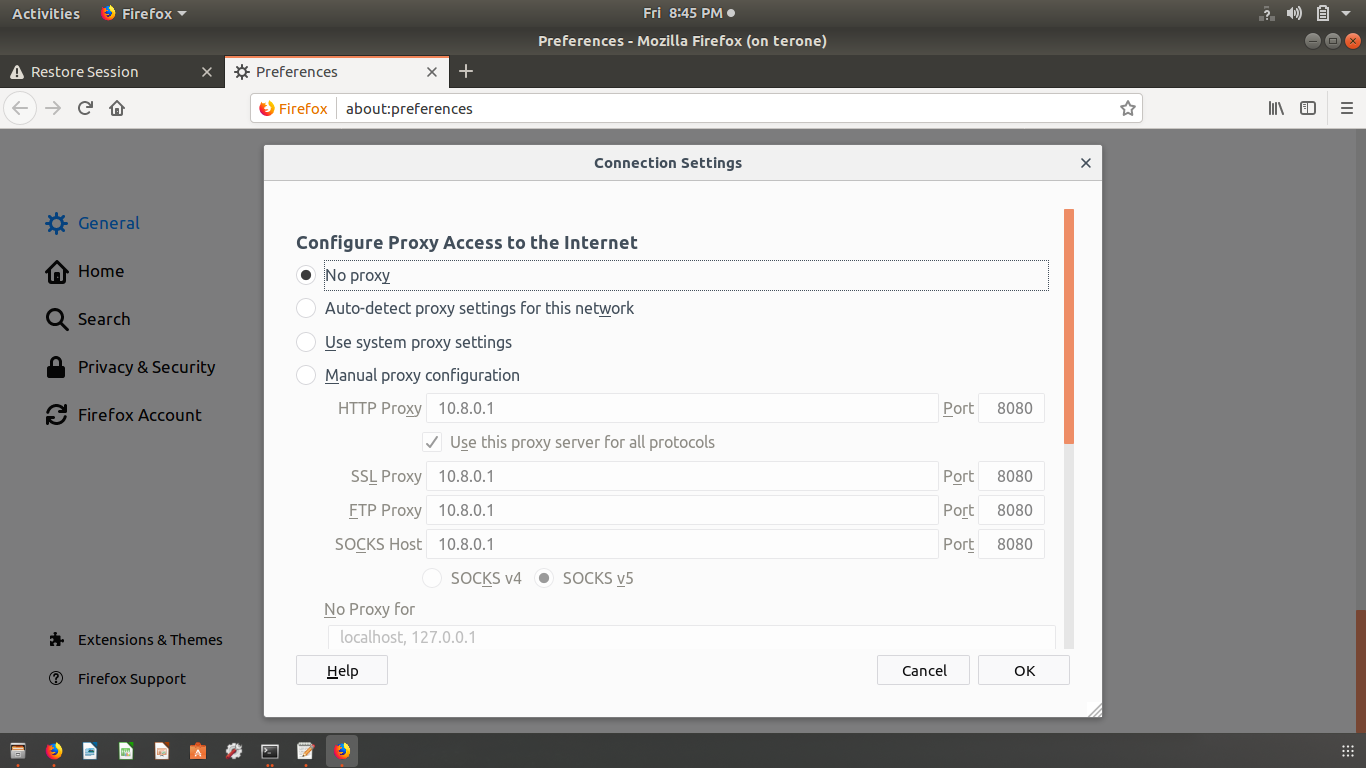Open LibreOffice Calc from the taskbar
The image size is (1366, 768).
(x=126, y=751)
